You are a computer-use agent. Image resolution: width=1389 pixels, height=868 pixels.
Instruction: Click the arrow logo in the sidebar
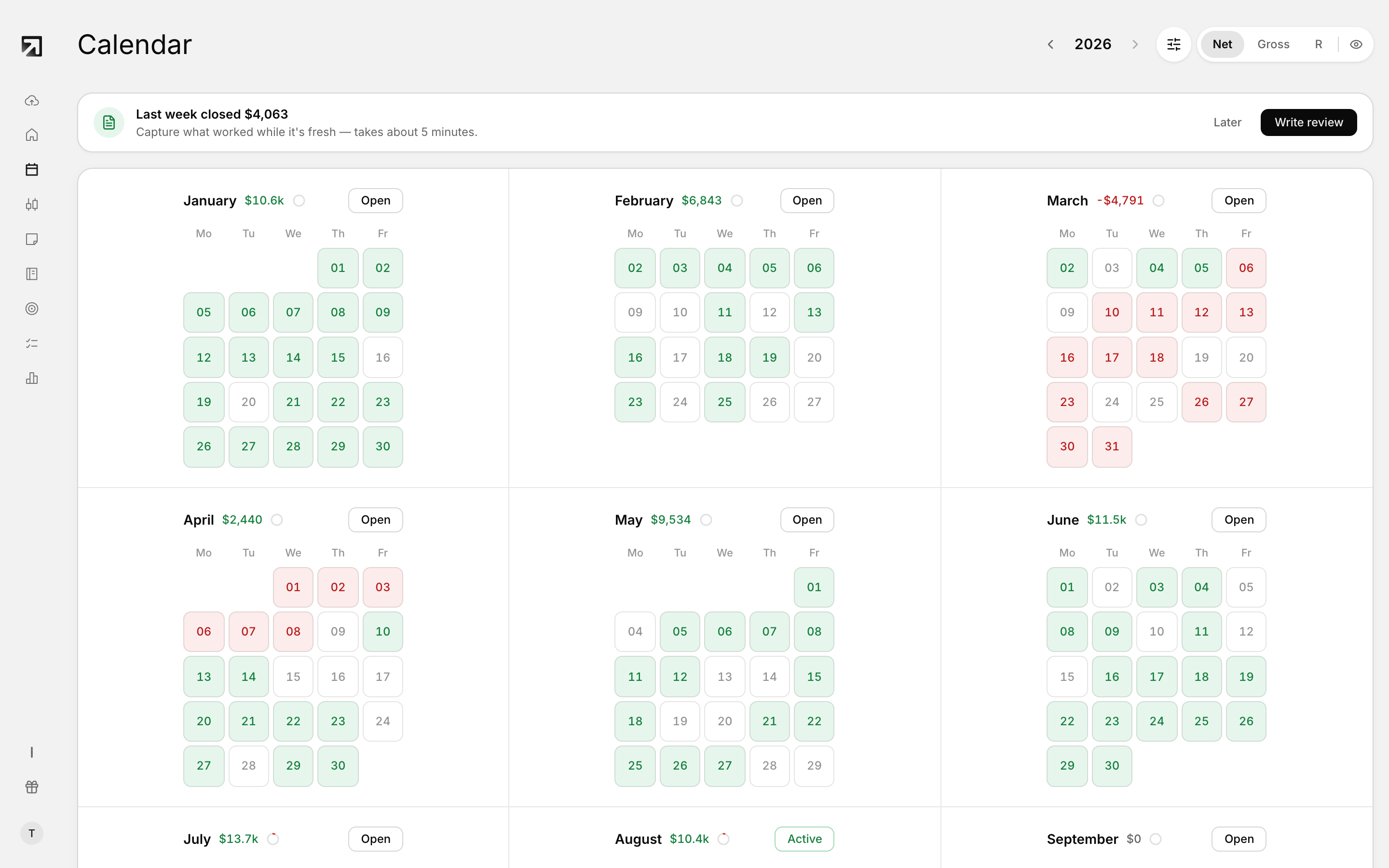point(31,46)
